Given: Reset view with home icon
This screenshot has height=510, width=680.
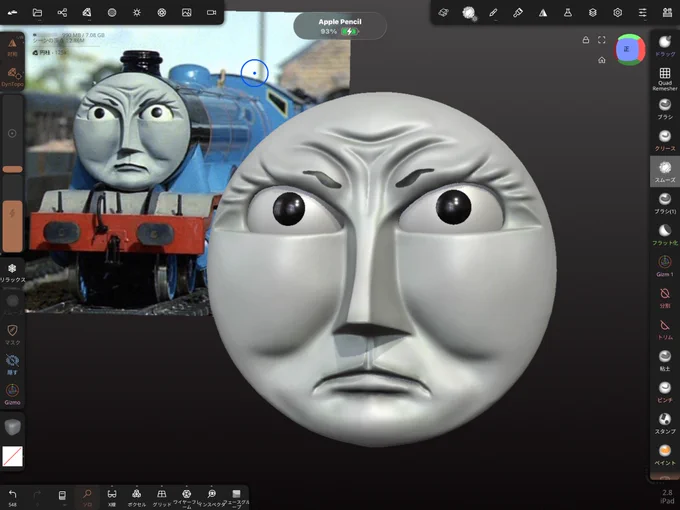Looking at the screenshot, I should (x=602, y=60).
